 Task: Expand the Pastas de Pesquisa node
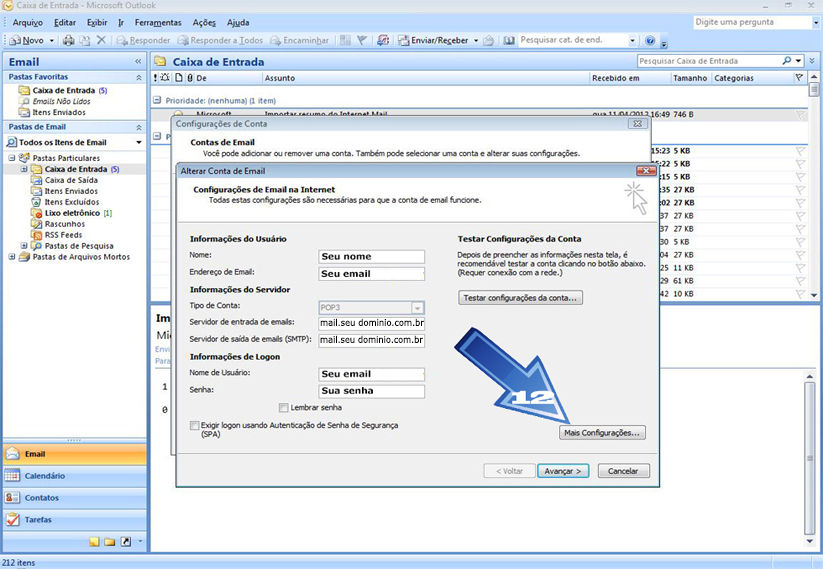click(24, 246)
